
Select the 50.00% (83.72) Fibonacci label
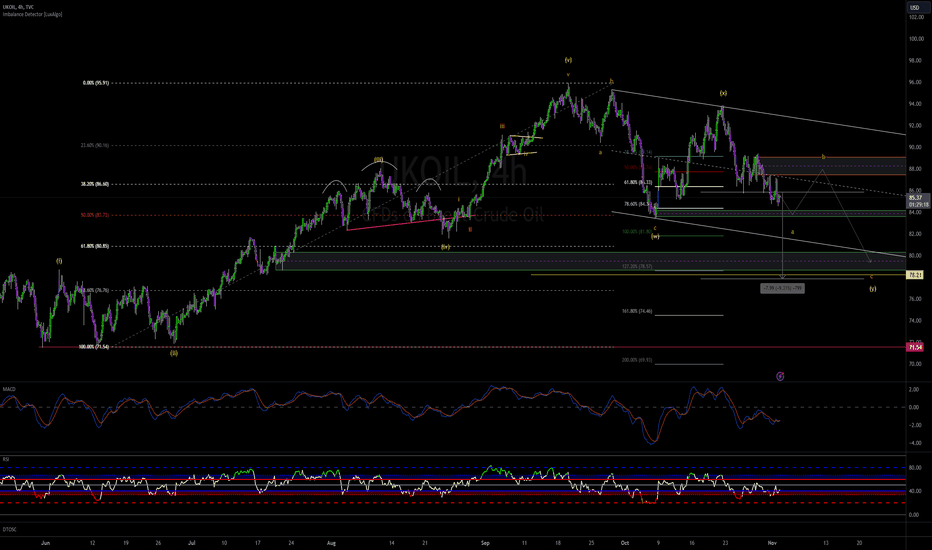95,215
